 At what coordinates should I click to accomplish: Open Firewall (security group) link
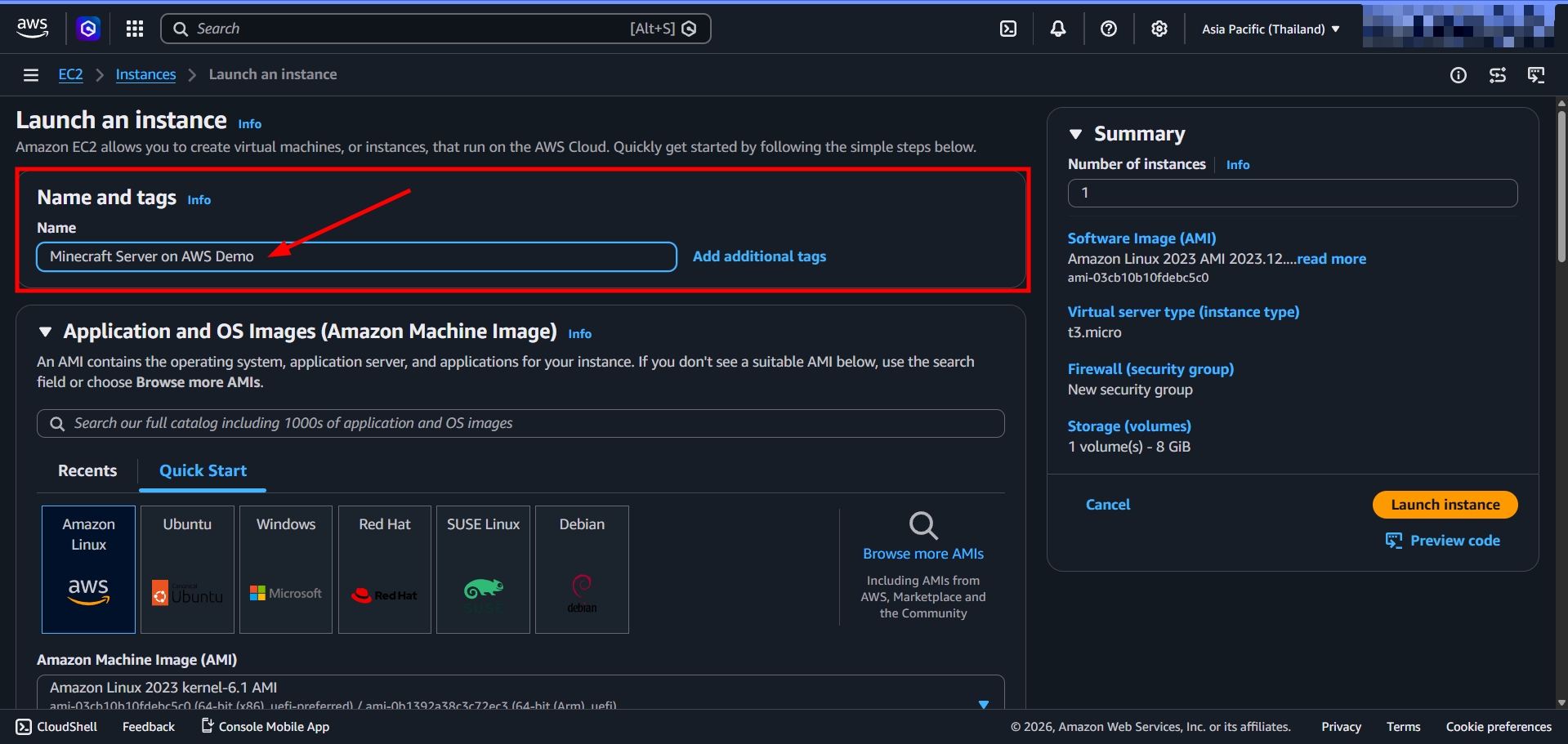point(1150,369)
